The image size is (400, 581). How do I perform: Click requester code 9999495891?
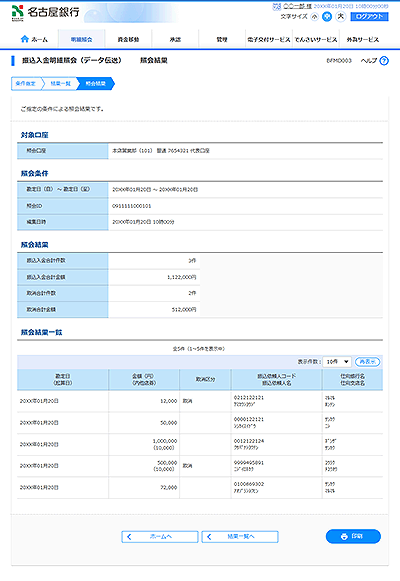tap(249, 463)
